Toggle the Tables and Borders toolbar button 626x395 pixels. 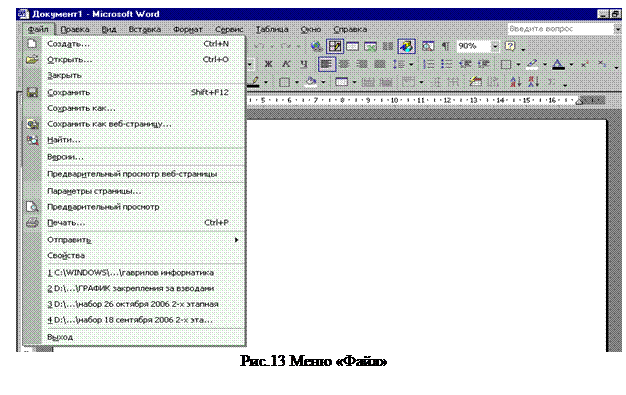click(335, 46)
